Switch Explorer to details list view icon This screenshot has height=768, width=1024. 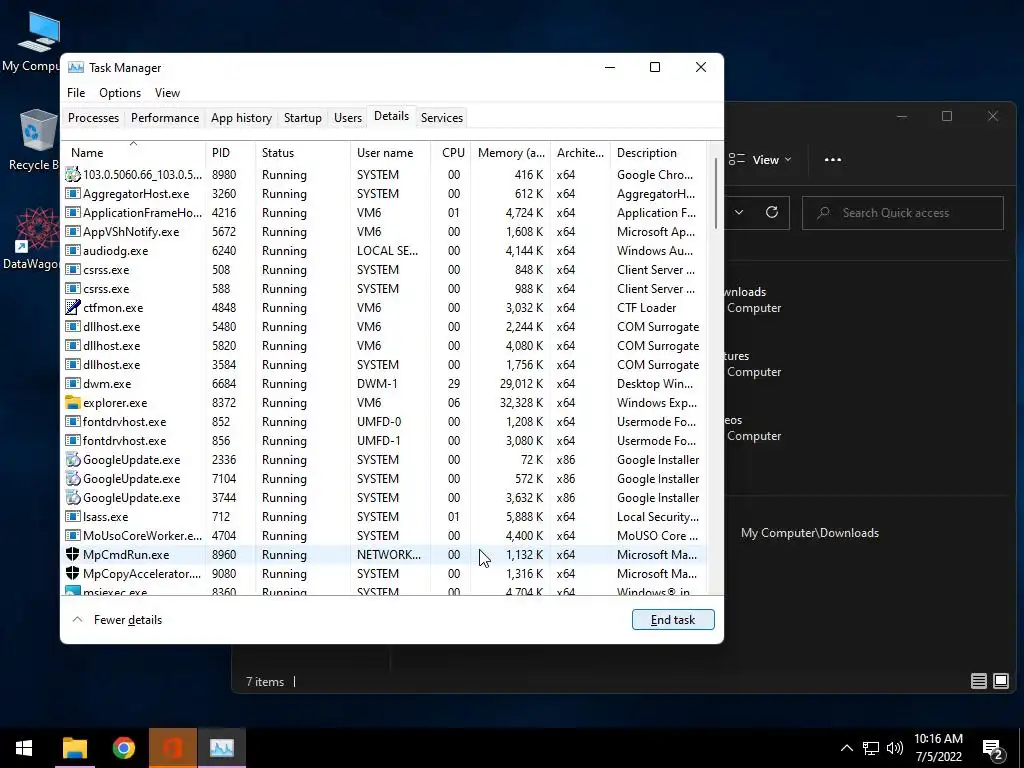click(978, 681)
